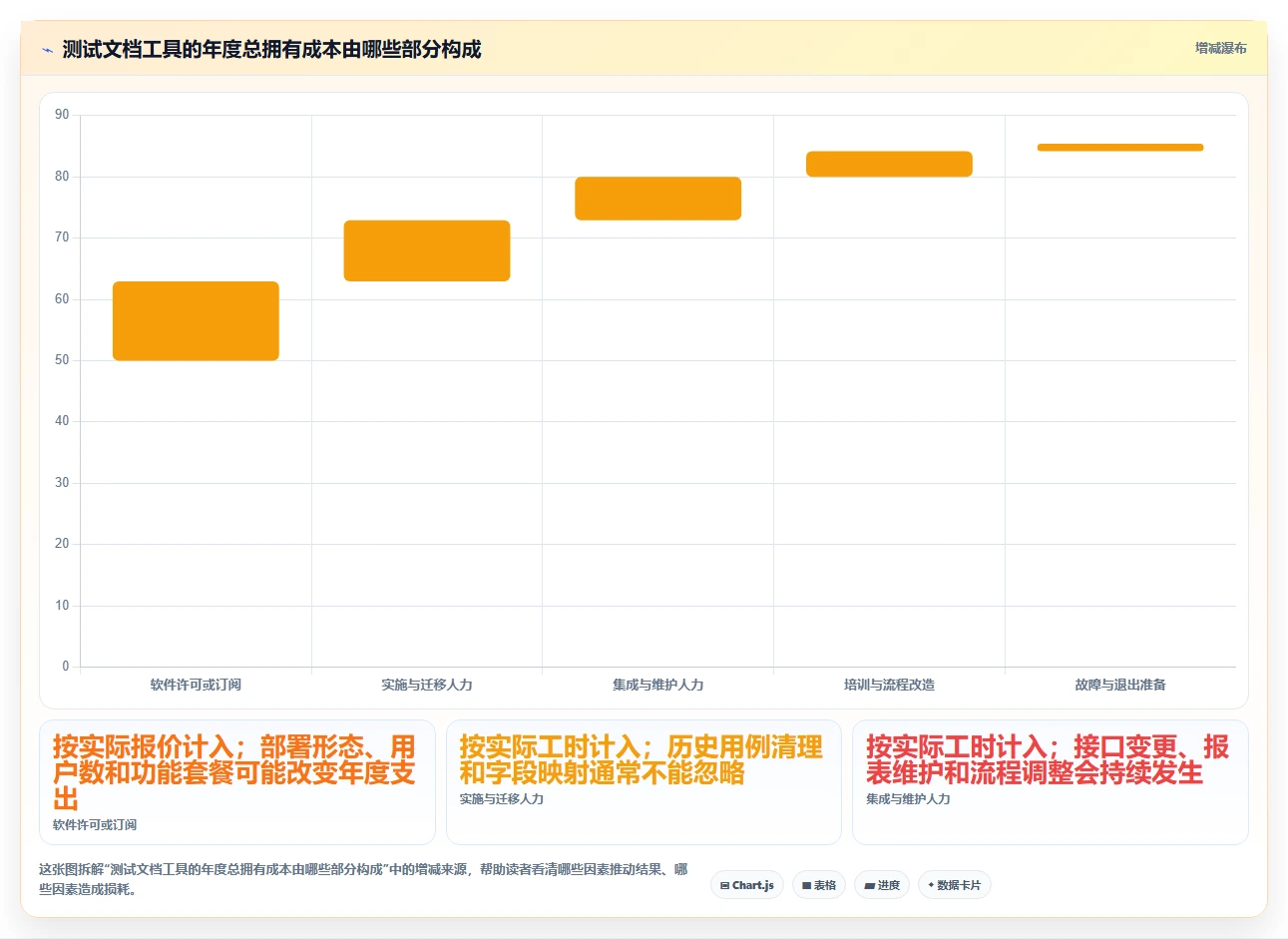Click 集成与维护人力 caption in third card

click(x=908, y=799)
